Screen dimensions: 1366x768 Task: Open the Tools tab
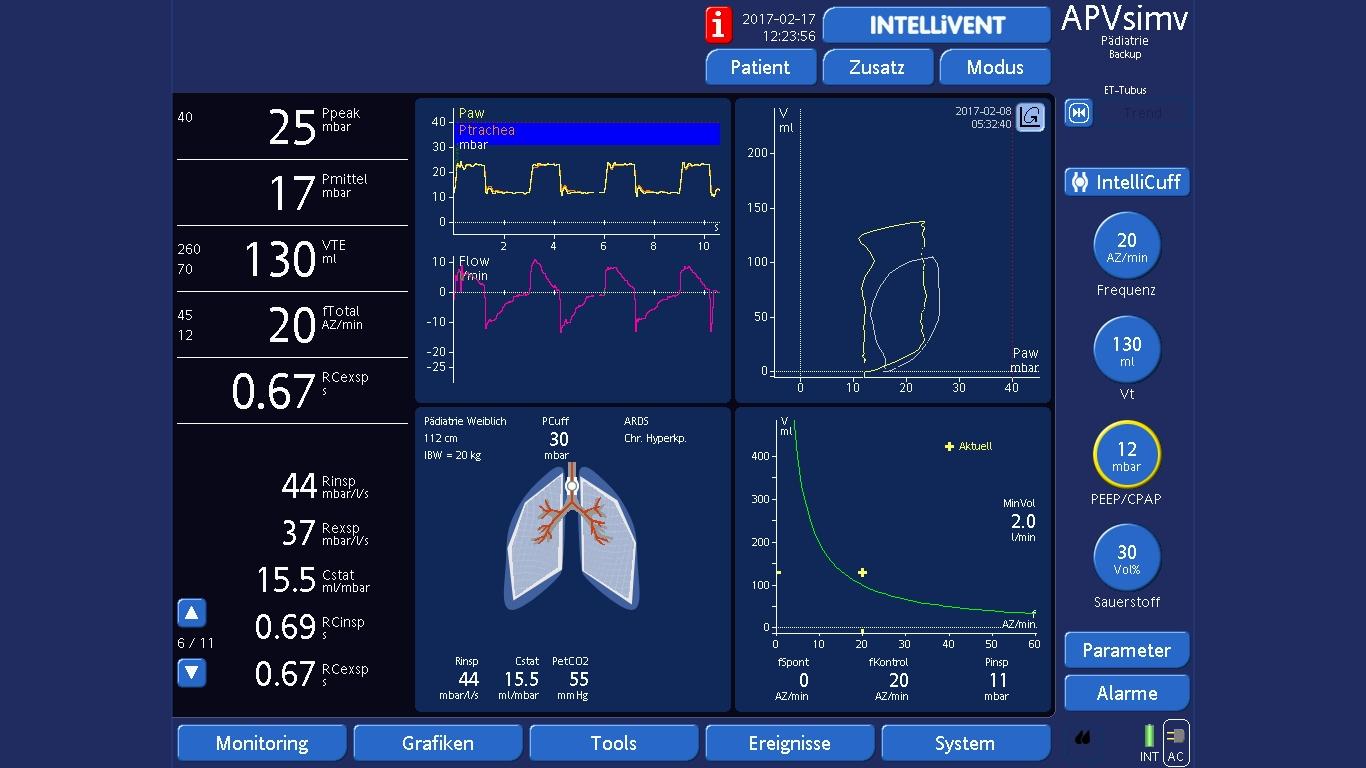(x=614, y=743)
